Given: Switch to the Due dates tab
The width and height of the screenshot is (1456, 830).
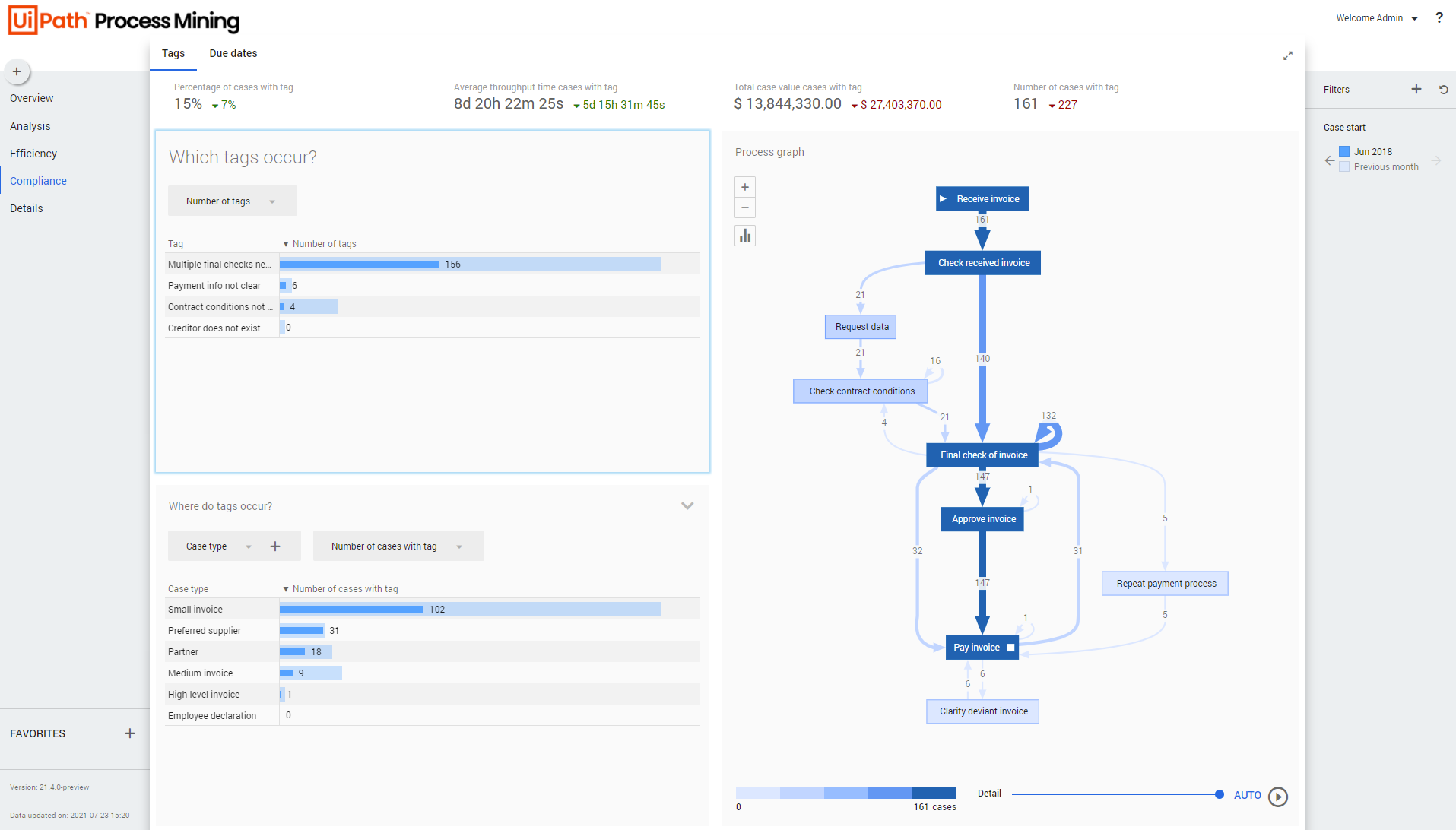Looking at the screenshot, I should click(x=233, y=53).
